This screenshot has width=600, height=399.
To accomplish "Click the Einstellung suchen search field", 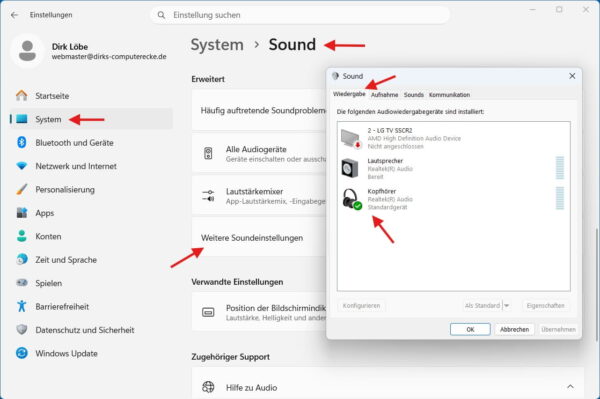I will point(300,15).
